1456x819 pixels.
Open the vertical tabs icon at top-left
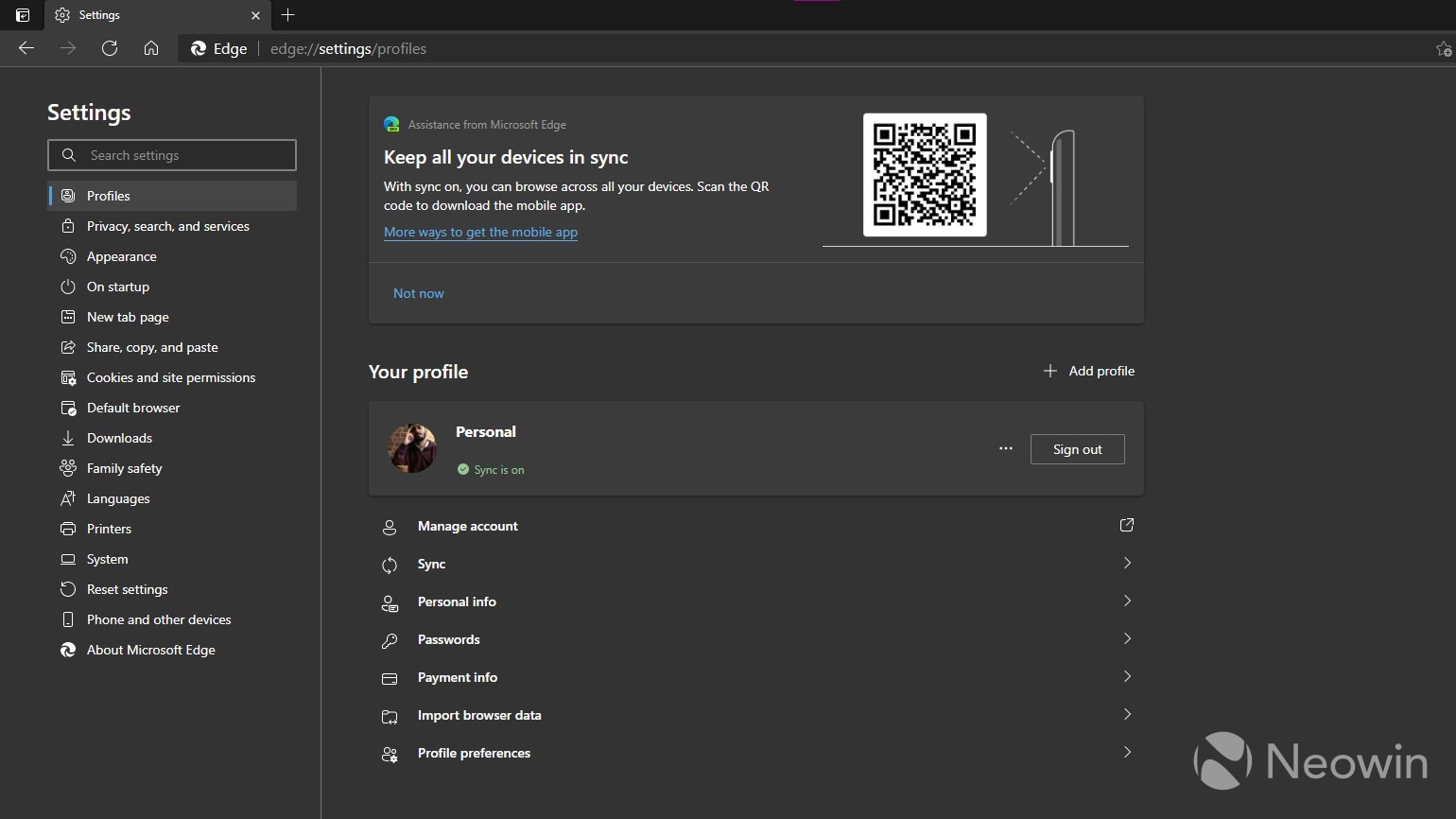[x=23, y=15]
